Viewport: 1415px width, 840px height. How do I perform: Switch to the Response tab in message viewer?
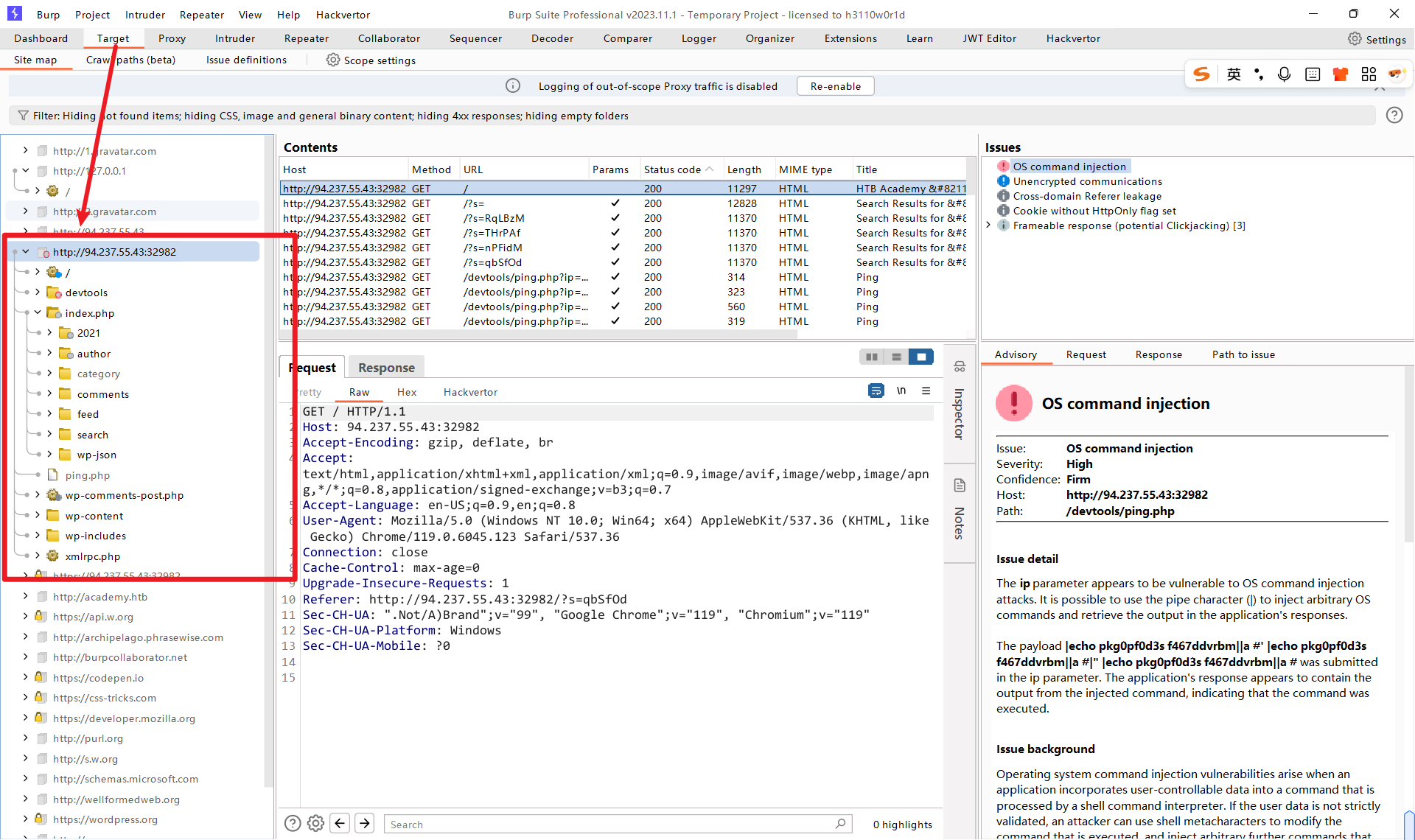click(x=386, y=368)
